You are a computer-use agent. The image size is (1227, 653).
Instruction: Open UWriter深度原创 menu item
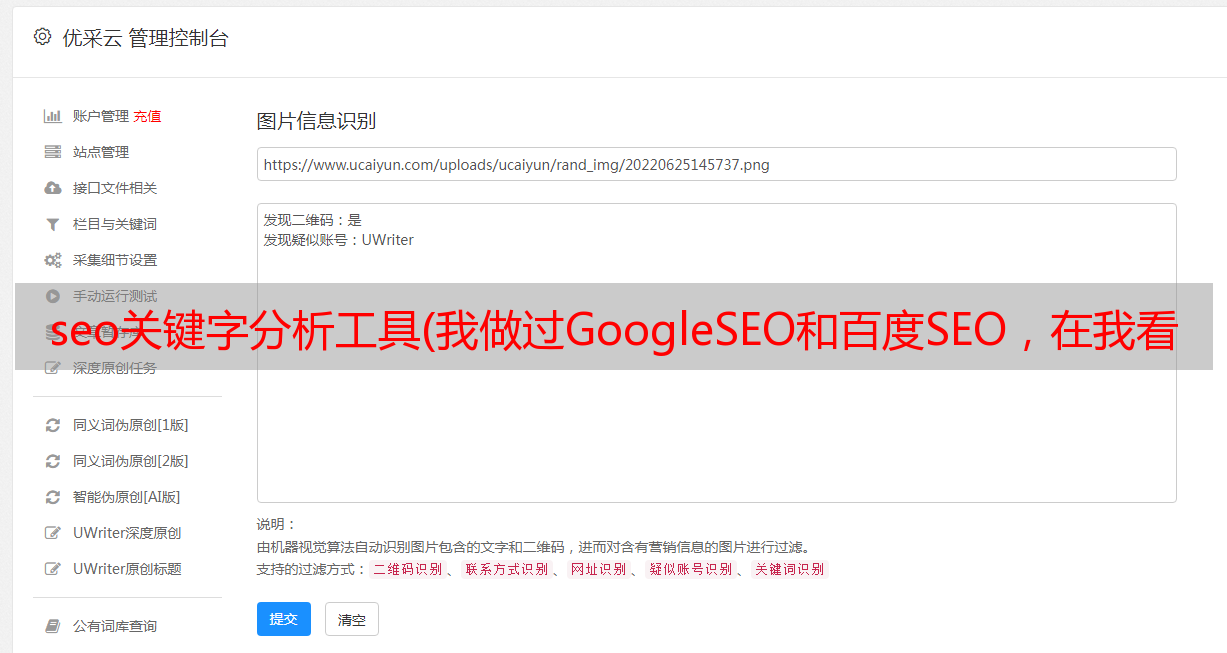(127, 533)
